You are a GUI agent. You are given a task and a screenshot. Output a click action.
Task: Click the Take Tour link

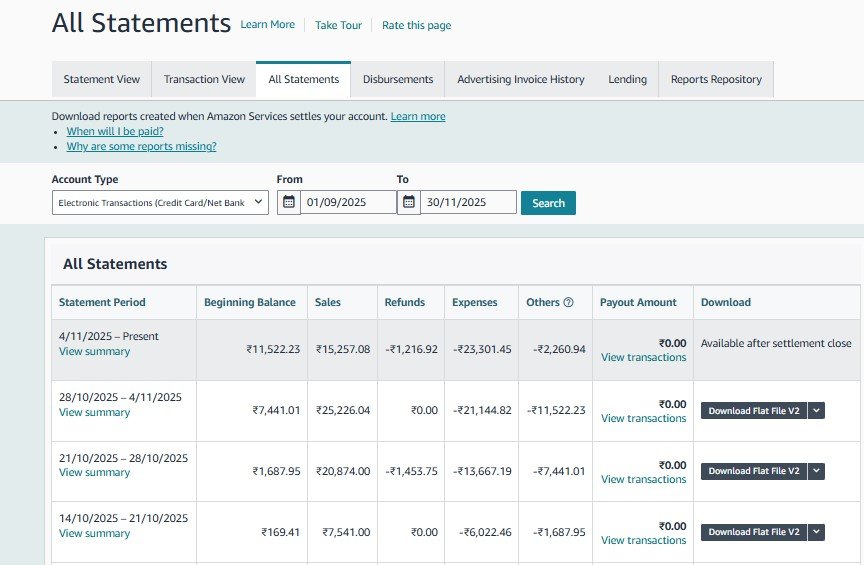338,25
